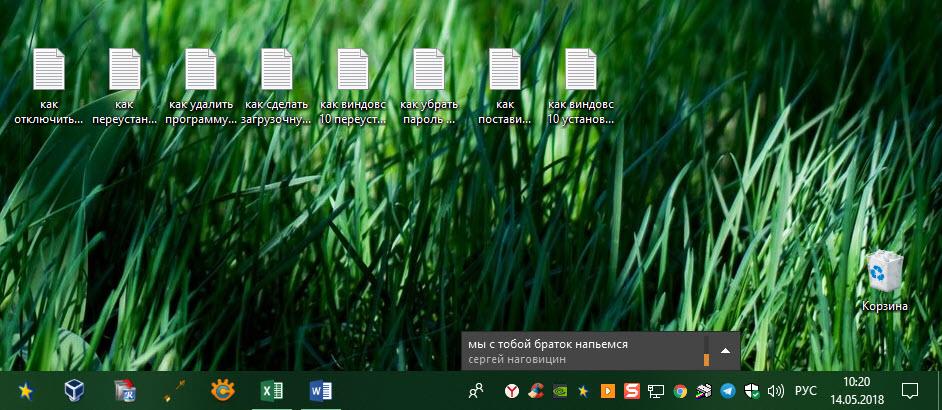The width and height of the screenshot is (942, 410).
Task: Open the clock and calendar flyout
Action: [857, 390]
